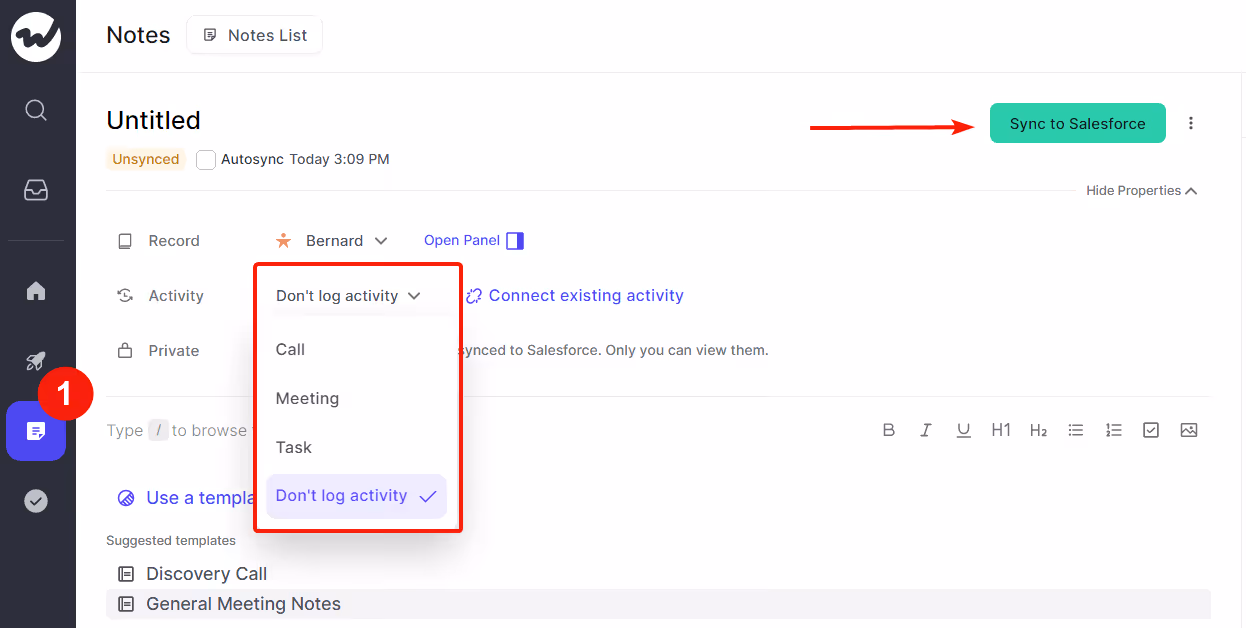1246x628 pixels.
Task: Insert a numbered list
Action: click(x=1113, y=429)
